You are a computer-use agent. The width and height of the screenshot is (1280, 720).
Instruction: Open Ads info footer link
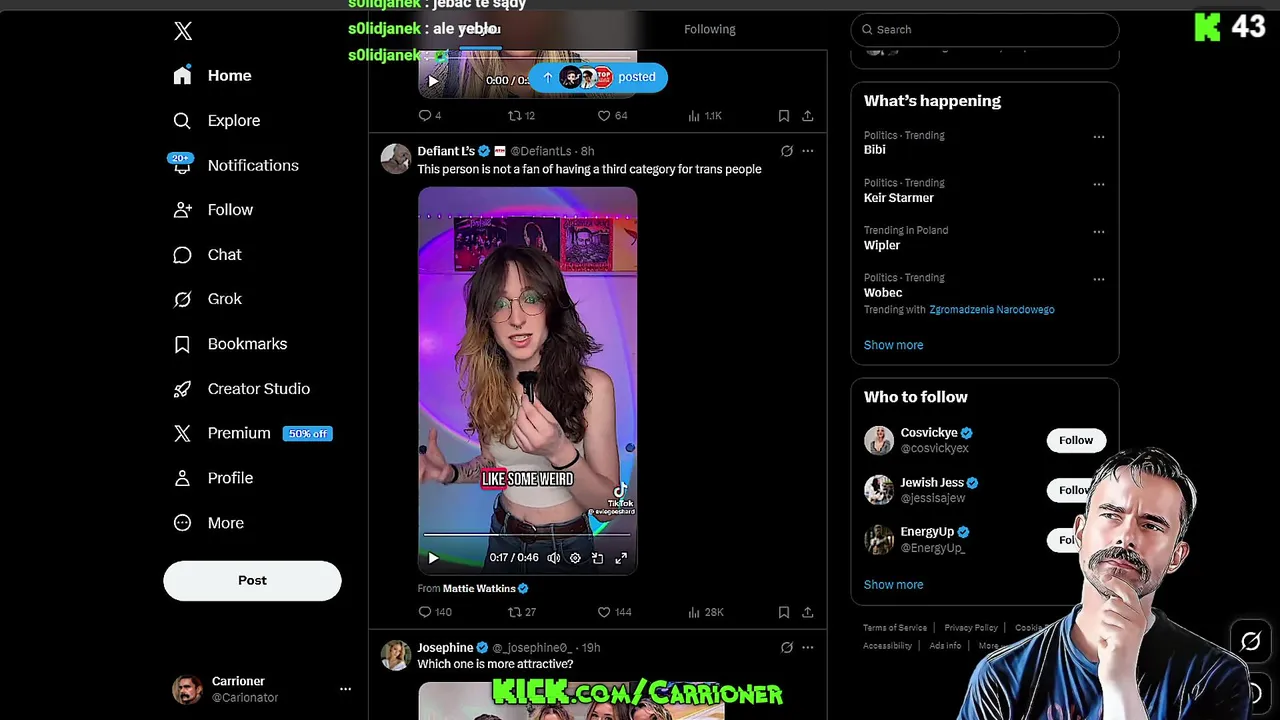(x=945, y=646)
